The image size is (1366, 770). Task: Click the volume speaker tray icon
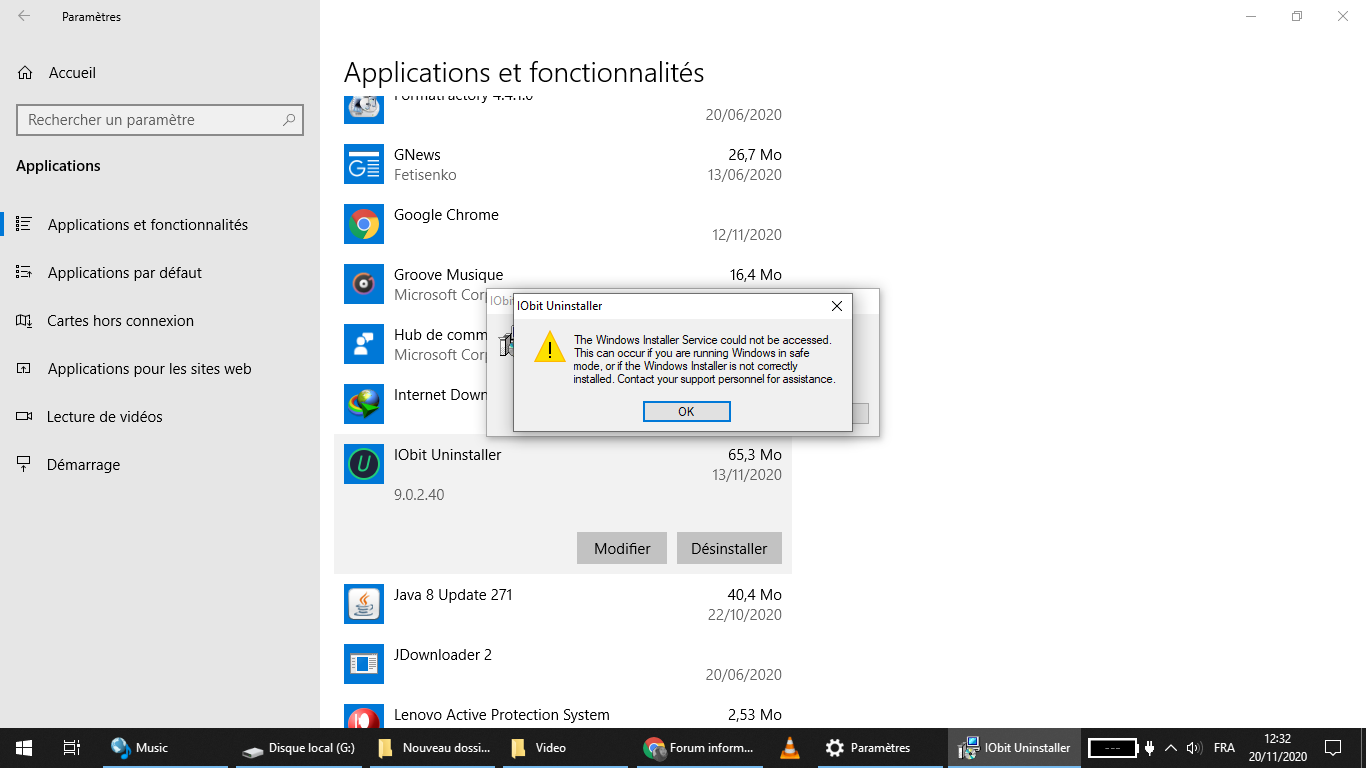pyautogui.click(x=1193, y=748)
